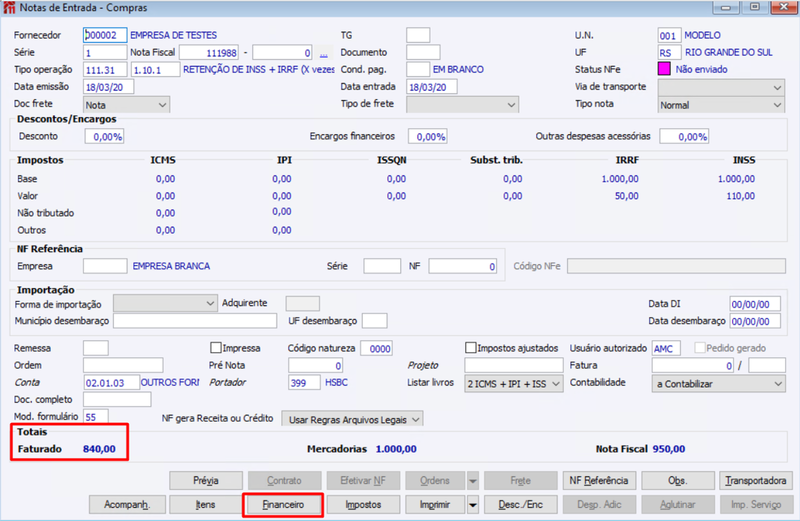Expand the Doc frete dropdown
The width and height of the screenshot is (800, 521).
click(127, 105)
